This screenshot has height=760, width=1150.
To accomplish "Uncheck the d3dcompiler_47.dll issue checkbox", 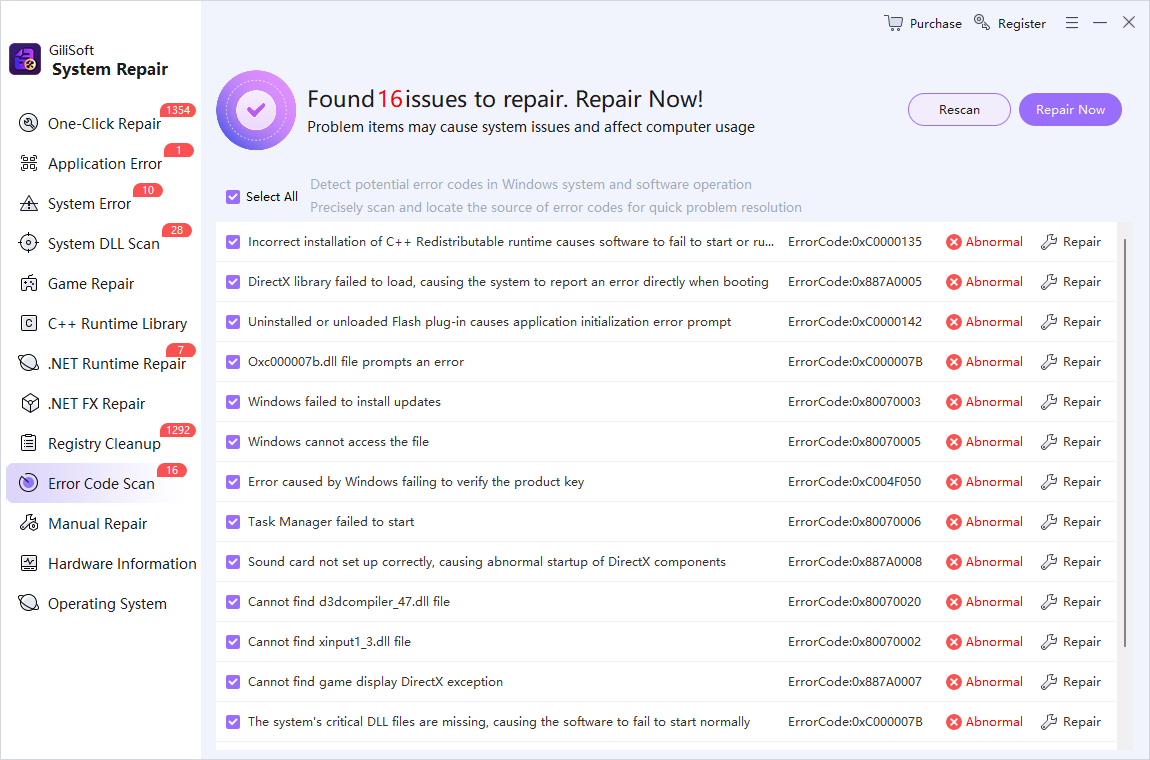I will click(x=233, y=602).
